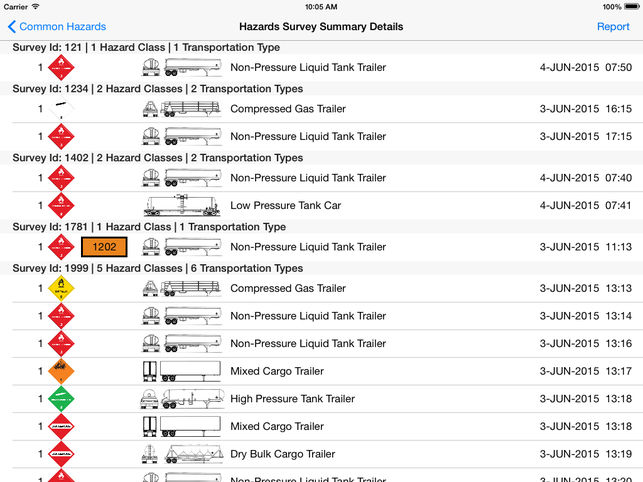Click the Dry Bulk Cargo Trailer icon
This screenshot has width=643, height=482.
pyautogui.click(x=182, y=454)
